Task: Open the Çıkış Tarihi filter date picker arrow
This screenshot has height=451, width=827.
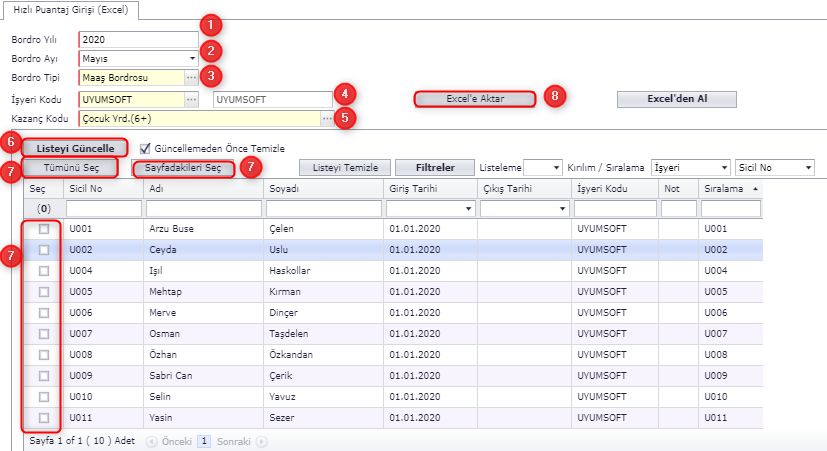Action: click(565, 208)
